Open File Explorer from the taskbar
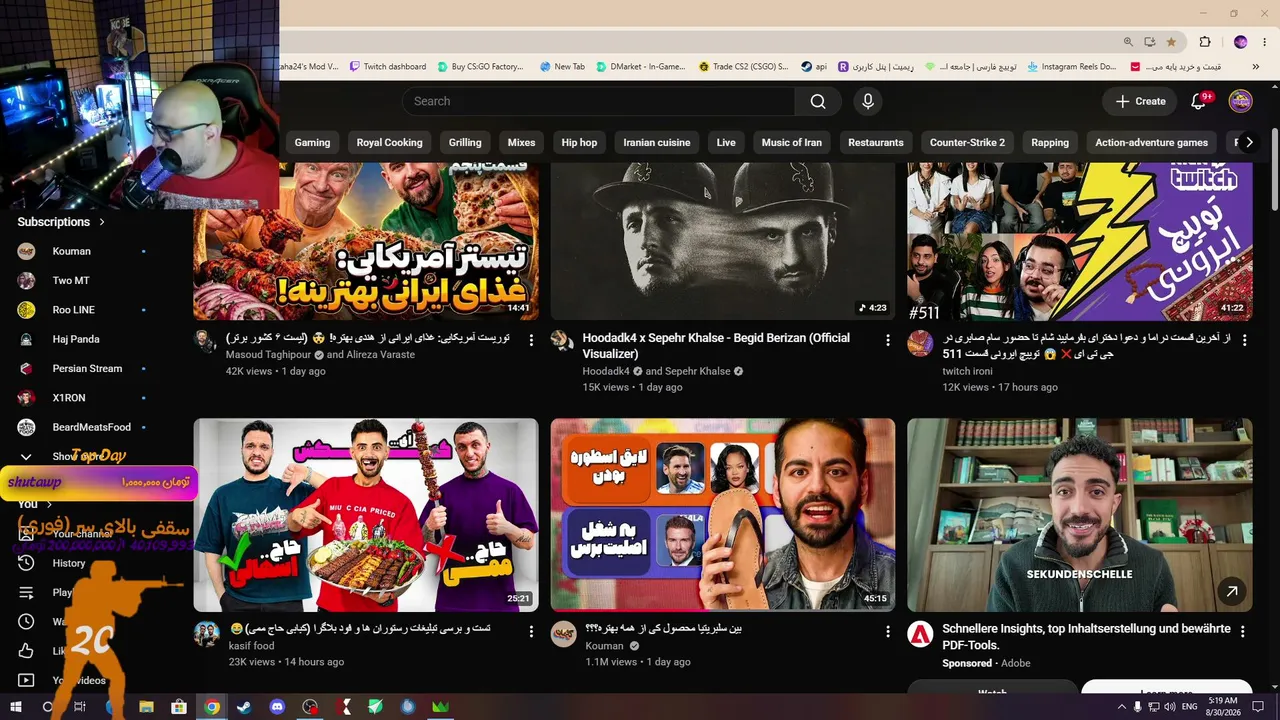This screenshot has width=1280, height=720. pyautogui.click(x=146, y=707)
